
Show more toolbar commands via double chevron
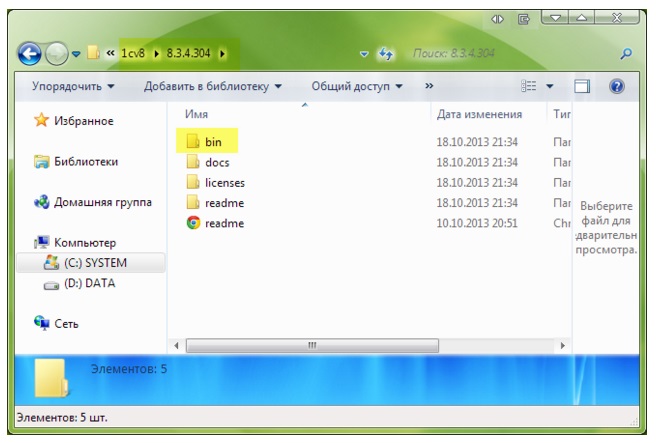429,86
